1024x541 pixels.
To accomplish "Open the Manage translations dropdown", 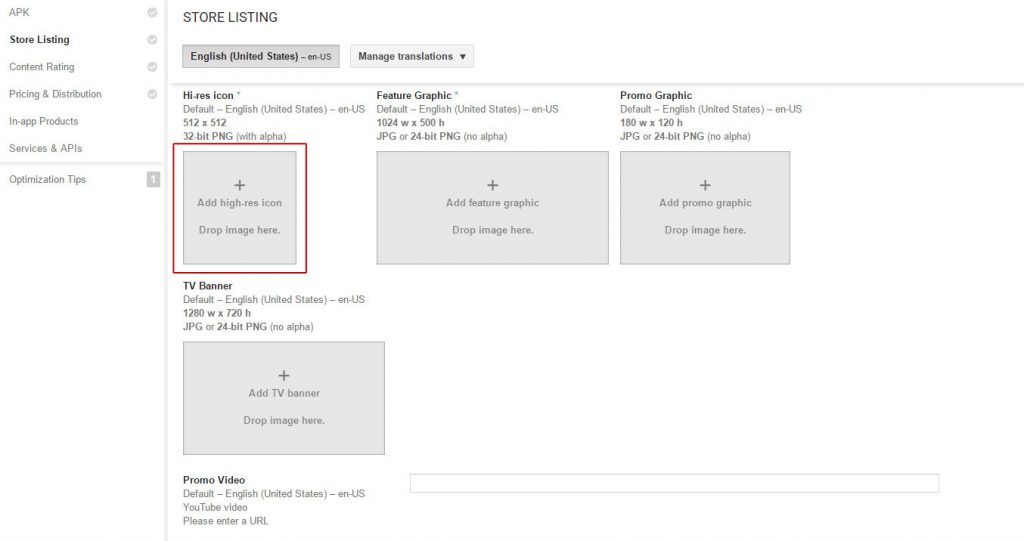I will click(412, 57).
